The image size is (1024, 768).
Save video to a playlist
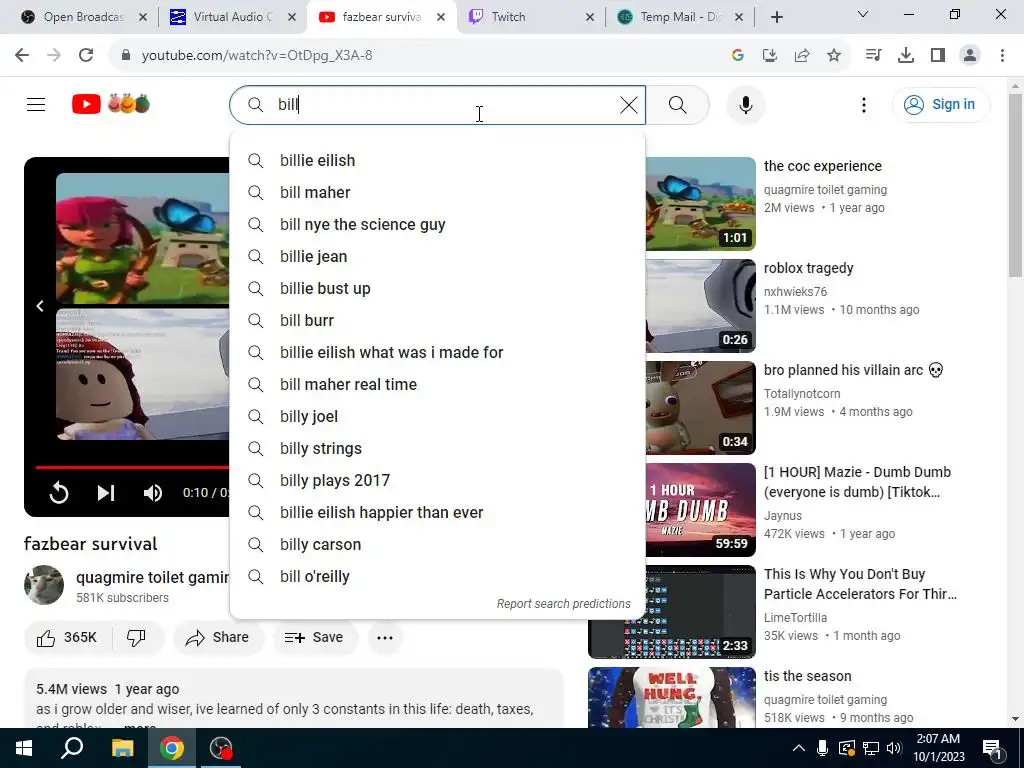point(314,637)
